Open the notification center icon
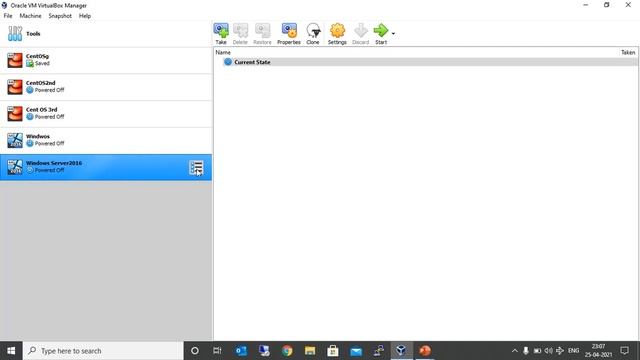 pyautogui.click(x=624, y=351)
